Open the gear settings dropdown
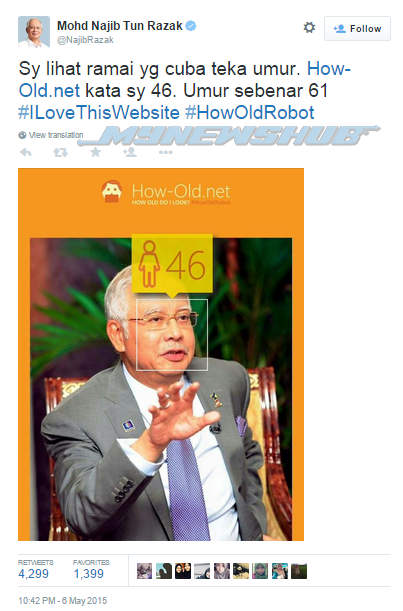403x611 pixels. [x=309, y=28]
